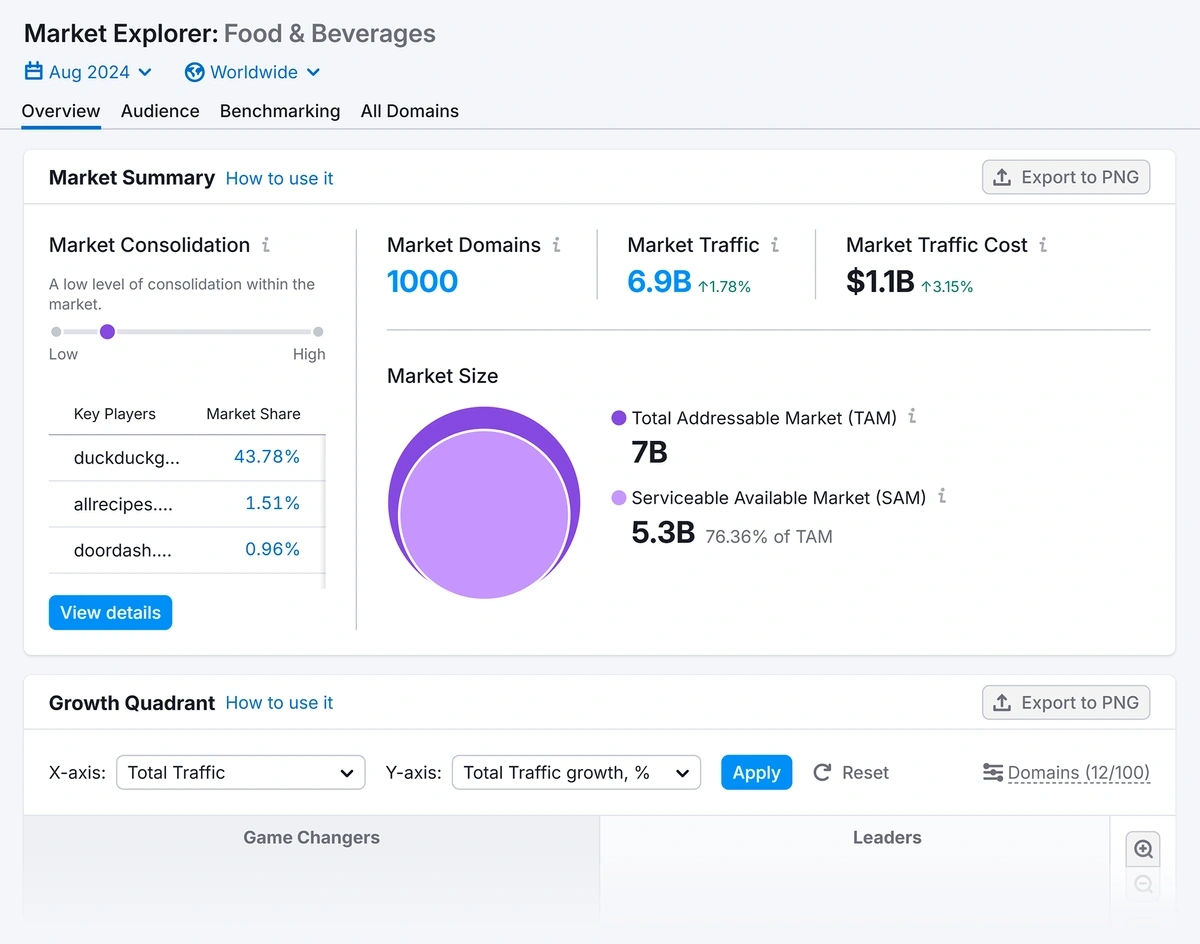Viewport: 1200px width, 944px height.
Task: Click the Apply button
Action: pyautogui.click(x=756, y=773)
